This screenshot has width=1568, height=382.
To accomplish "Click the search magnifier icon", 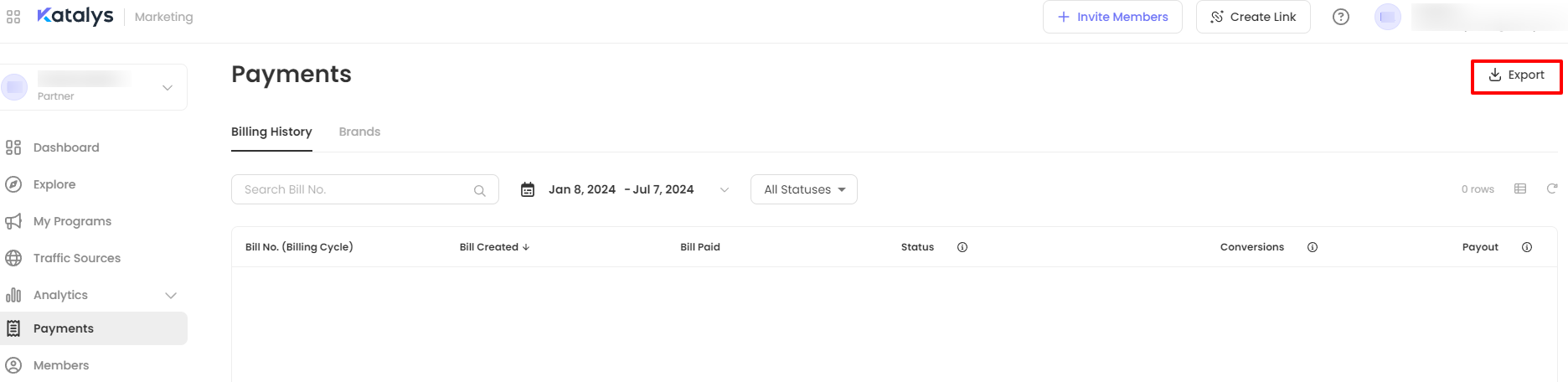I will pyautogui.click(x=480, y=191).
